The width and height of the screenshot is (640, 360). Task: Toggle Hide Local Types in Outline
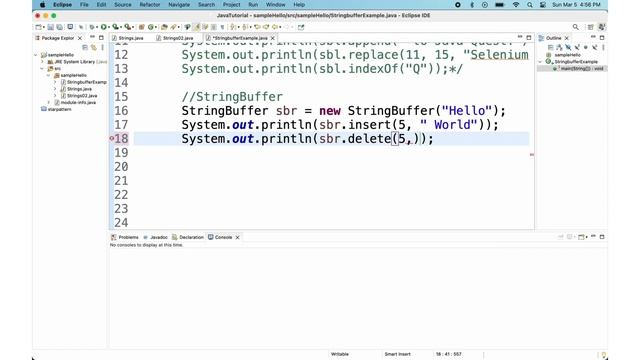595,47
